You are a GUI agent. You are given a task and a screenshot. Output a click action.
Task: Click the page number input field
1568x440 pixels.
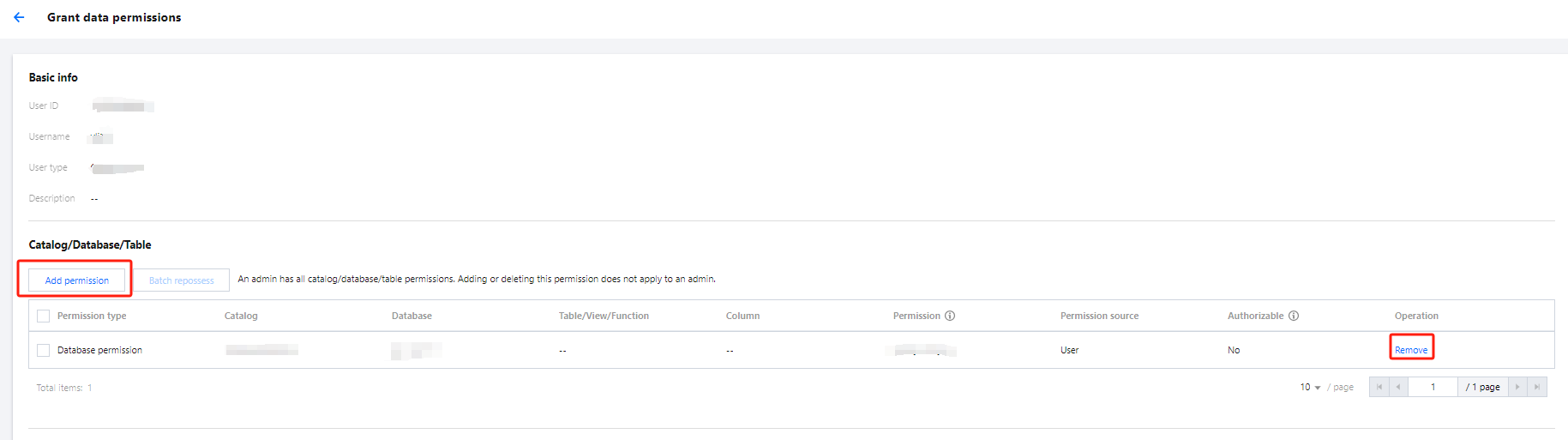pos(1433,387)
